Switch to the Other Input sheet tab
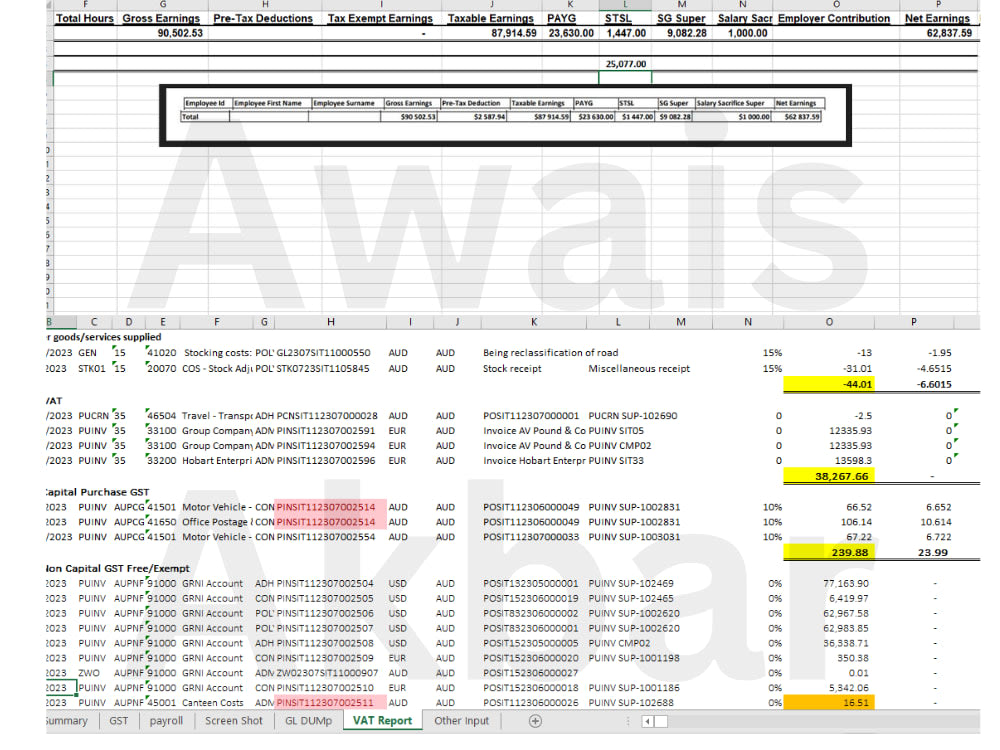This screenshot has width=1000, height=750. (x=462, y=721)
